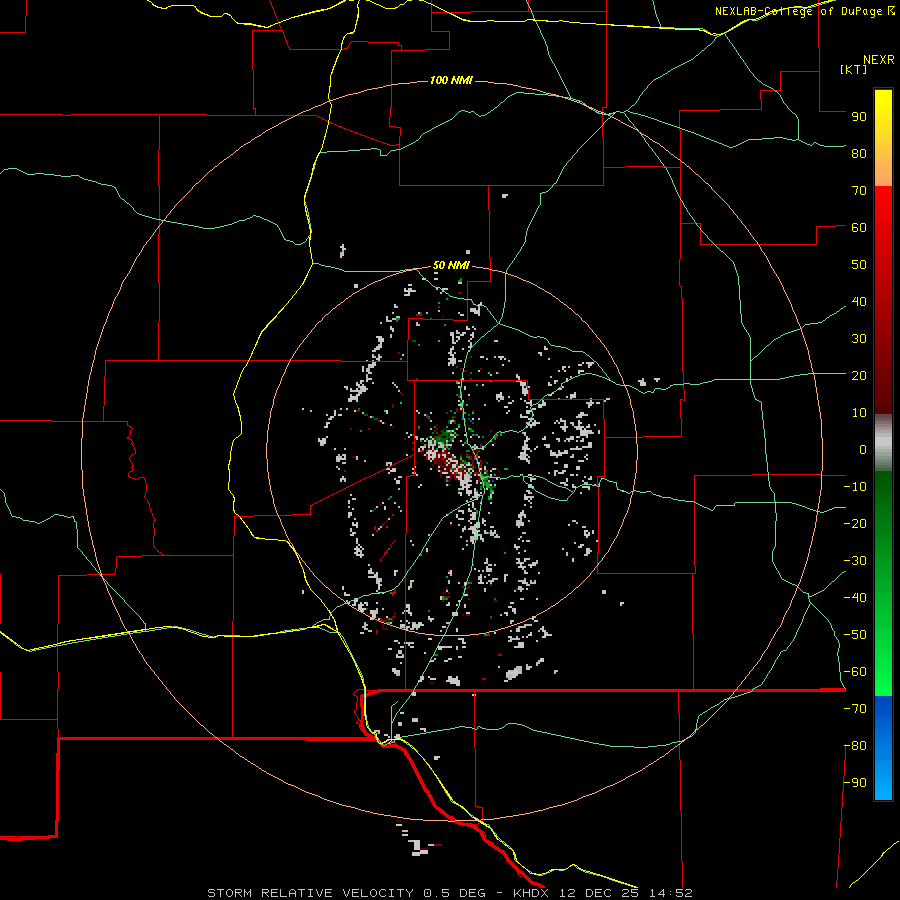Image resolution: width=900 pixels, height=900 pixels.
Task: Click the 70 value on the velocity scale
Action: point(859,191)
